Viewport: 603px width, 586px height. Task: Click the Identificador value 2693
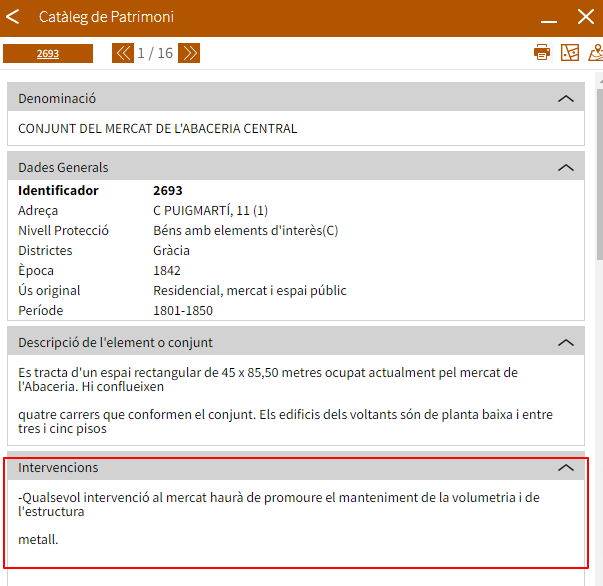pyautogui.click(x=168, y=191)
